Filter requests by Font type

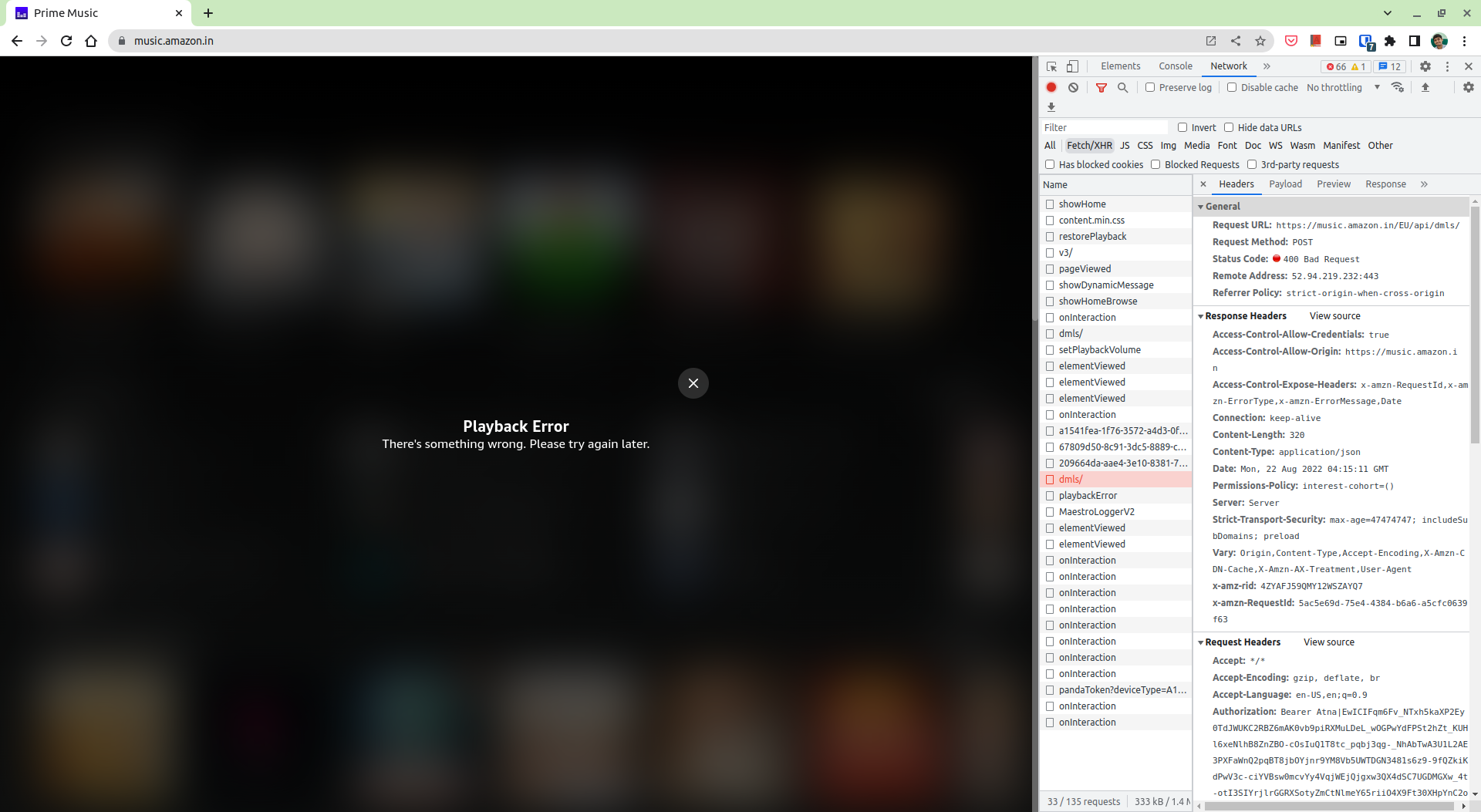tap(1226, 145)
